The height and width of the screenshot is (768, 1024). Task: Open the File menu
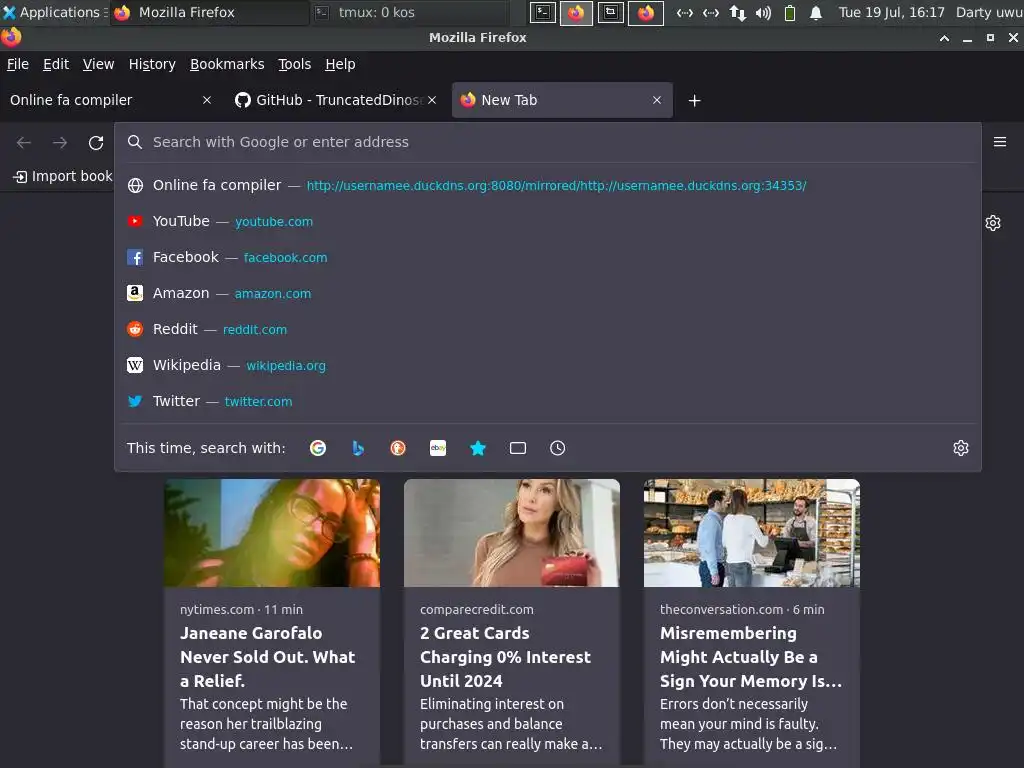point(18,64)
